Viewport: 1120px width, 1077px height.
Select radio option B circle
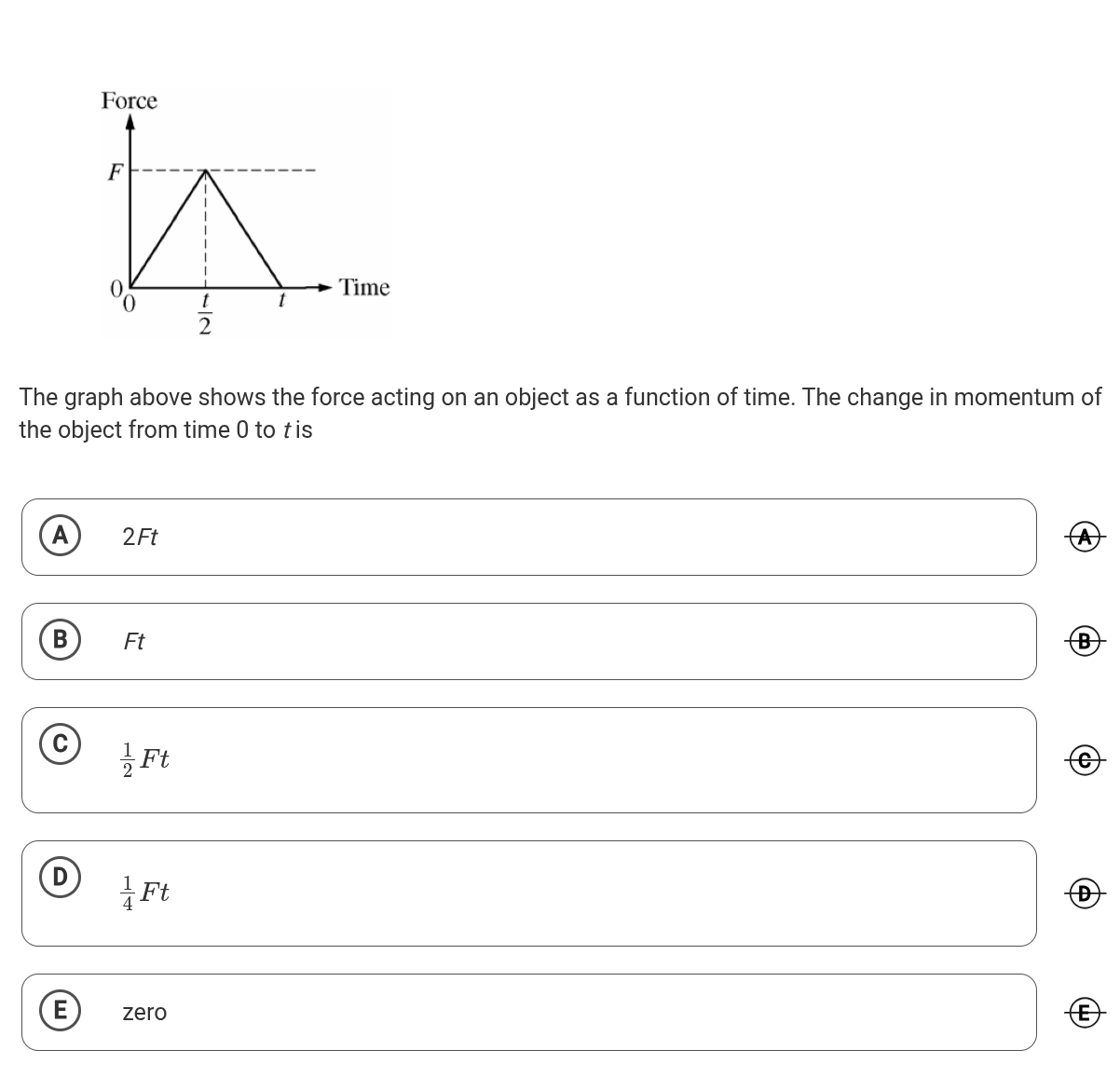click(61, 640)
